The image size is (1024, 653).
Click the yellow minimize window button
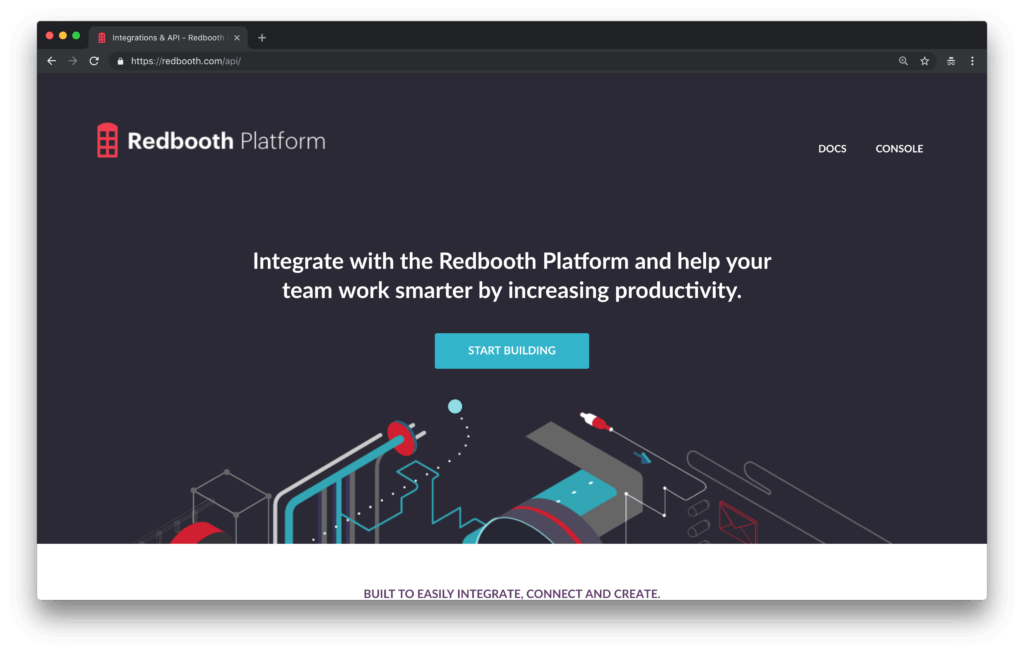tap(63, 36)
